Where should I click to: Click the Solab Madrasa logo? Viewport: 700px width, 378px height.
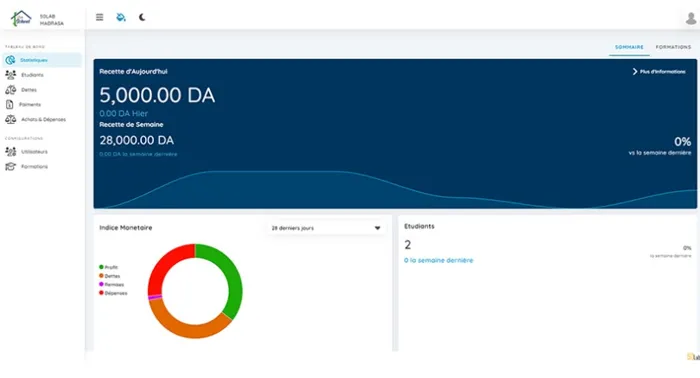tap(21, 19)
